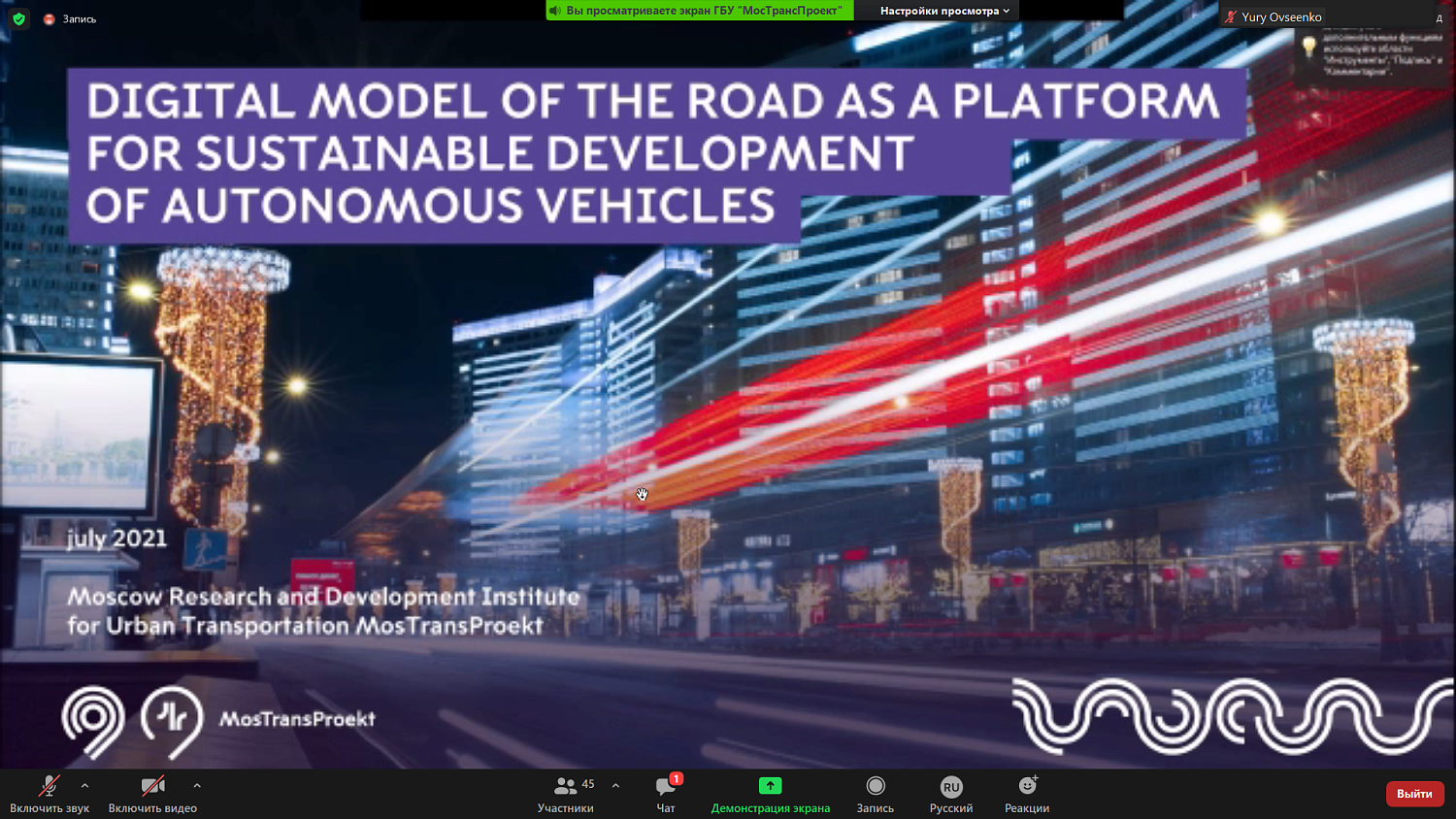Leave the meeting with Выйти
1456x819 pixels.
[1413, 794]
